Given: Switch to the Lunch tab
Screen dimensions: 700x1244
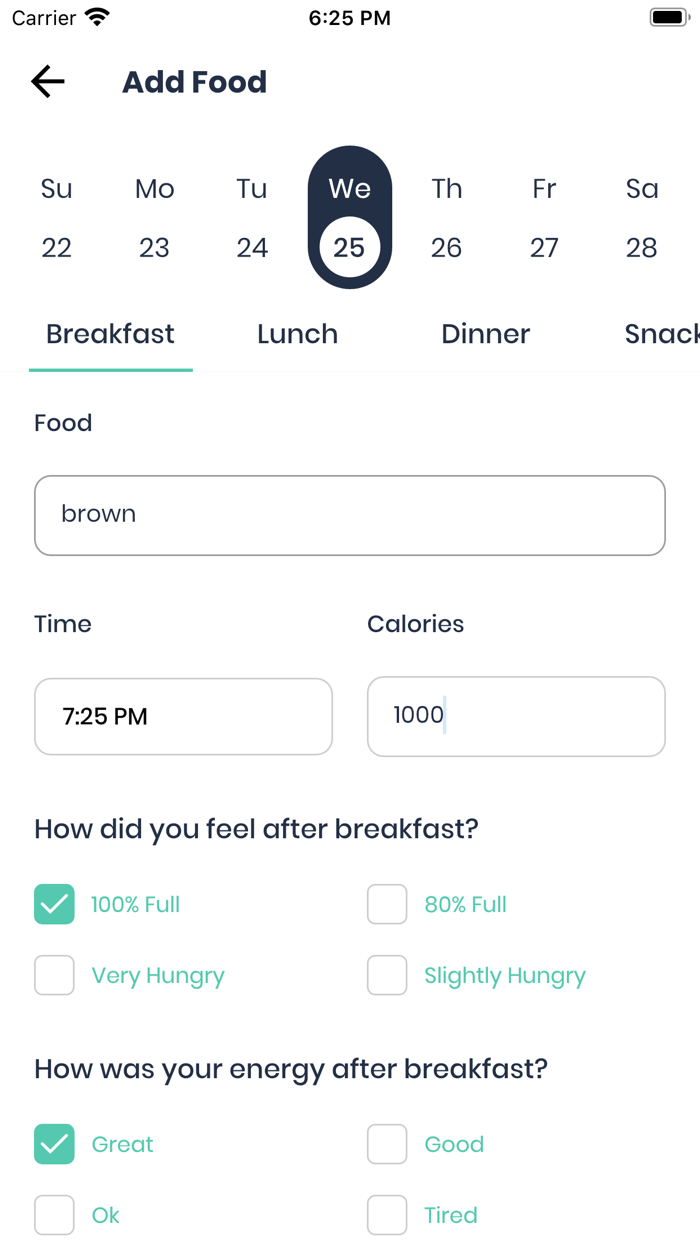Looking at the screenshot, I should [x=297, y=334].
